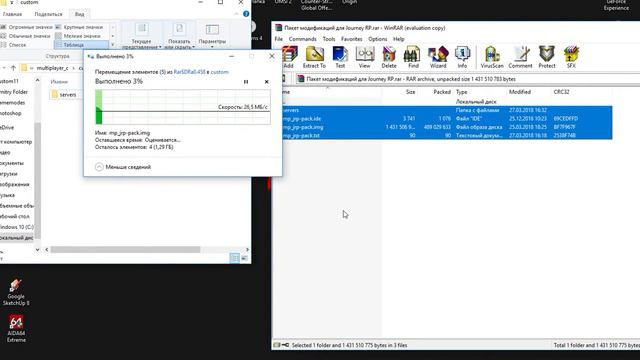Click the Add icon in WinRAR toolbar
640x360 pixels.
coord(289,57)
